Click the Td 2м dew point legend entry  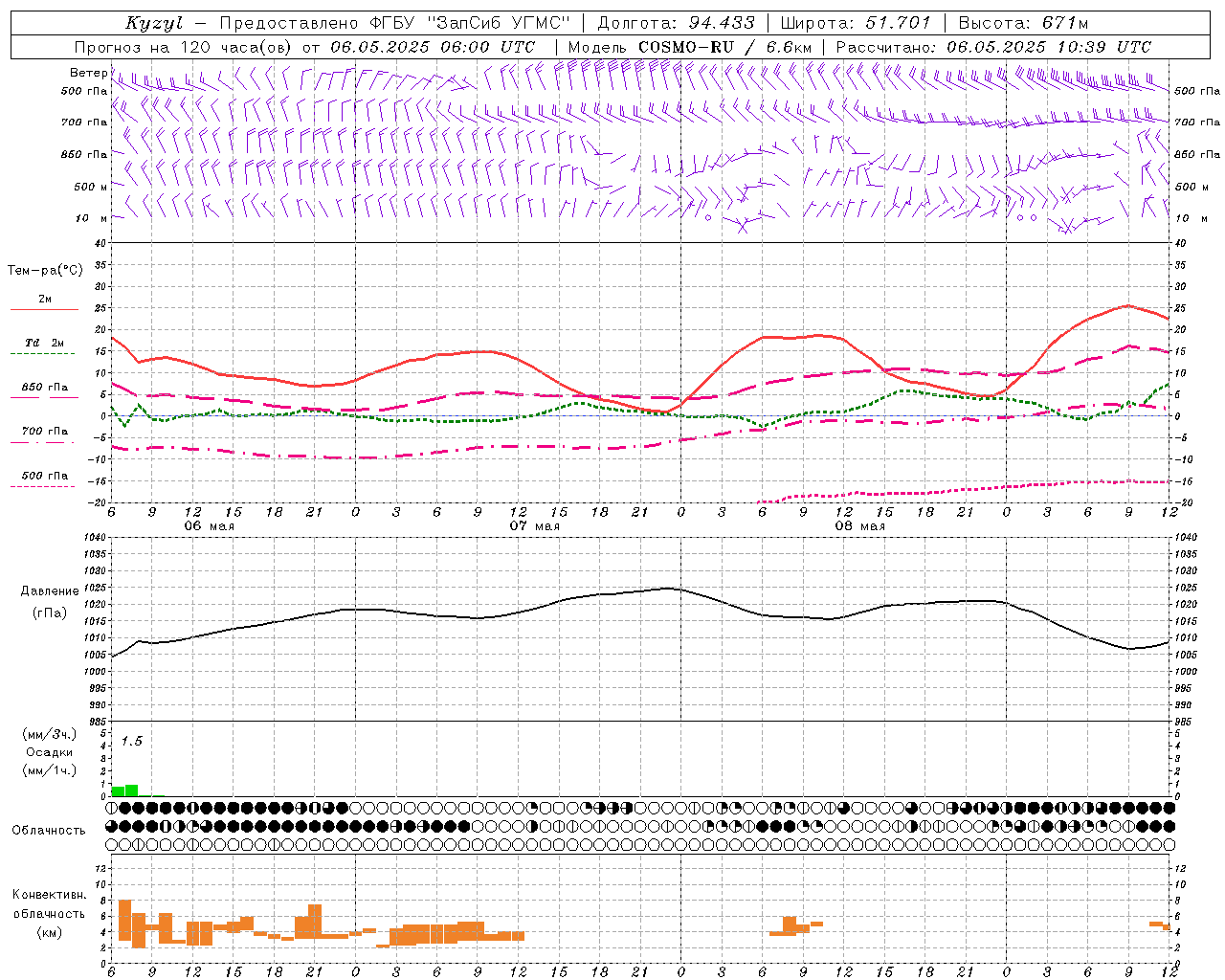(x=44, y=343)
